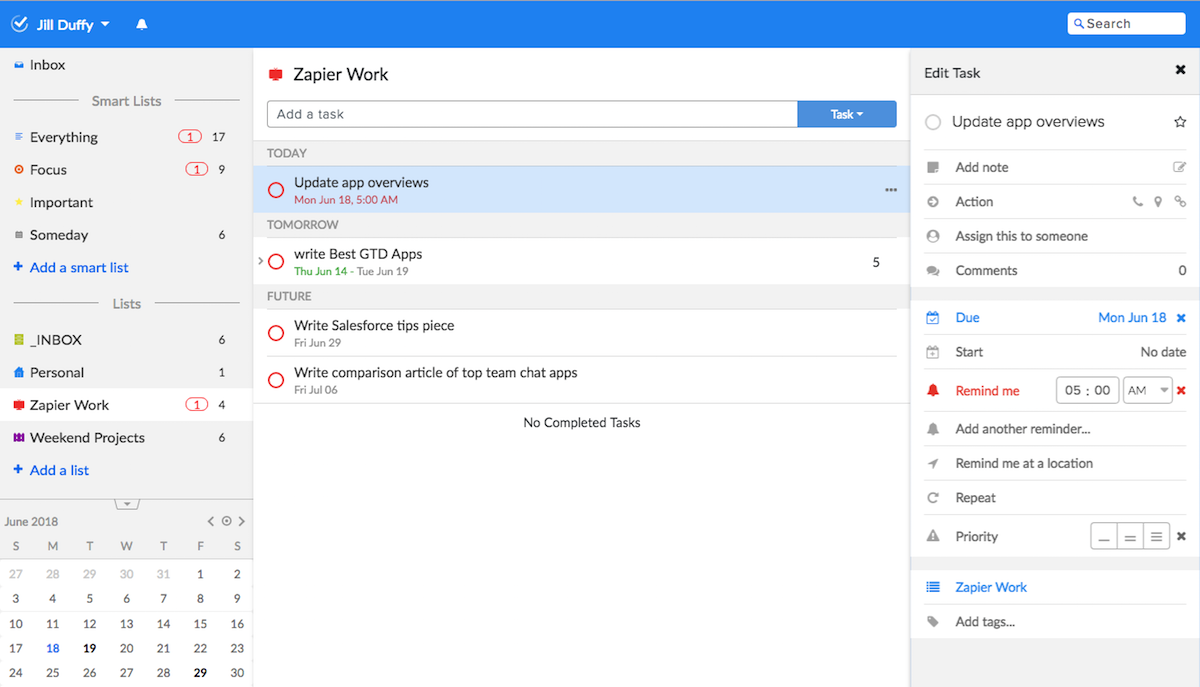This screenshot has width=1200, height=687.
Task: Click the 05:00 reminder time field
Action: click(1087, 390)
